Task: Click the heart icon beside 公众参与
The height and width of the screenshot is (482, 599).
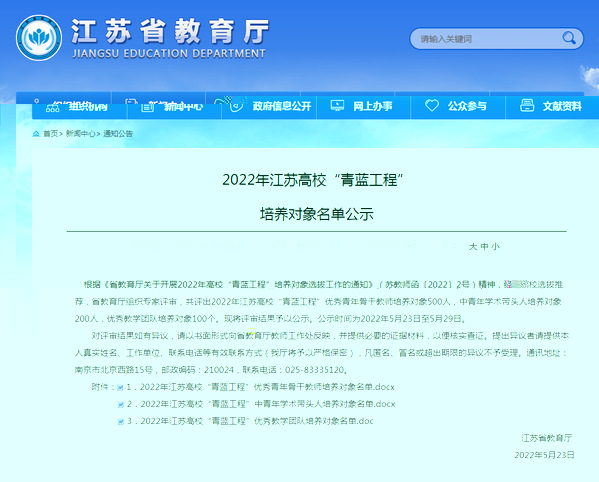Action: pyautogui.click(x=432, y=105)
